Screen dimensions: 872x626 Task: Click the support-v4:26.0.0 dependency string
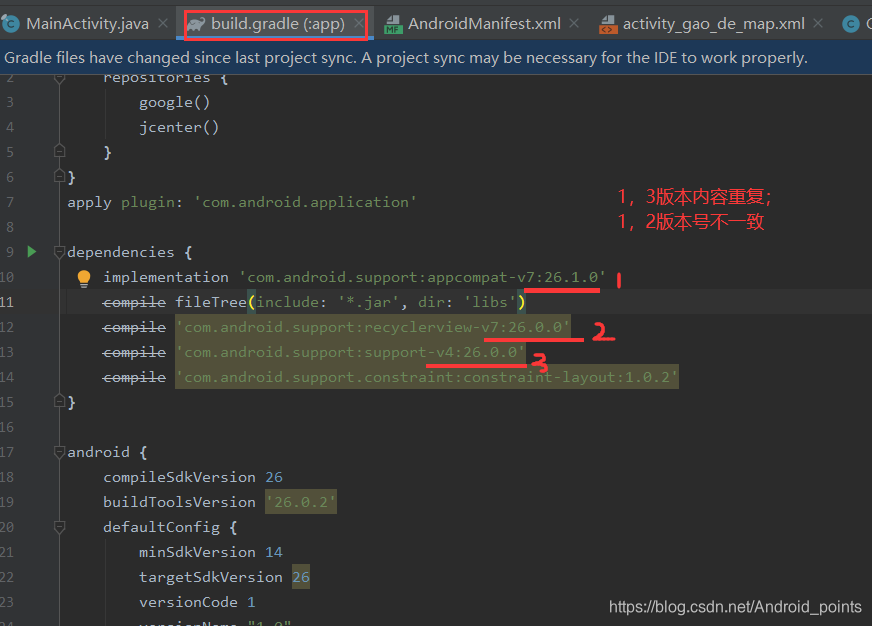pos(350,352)
